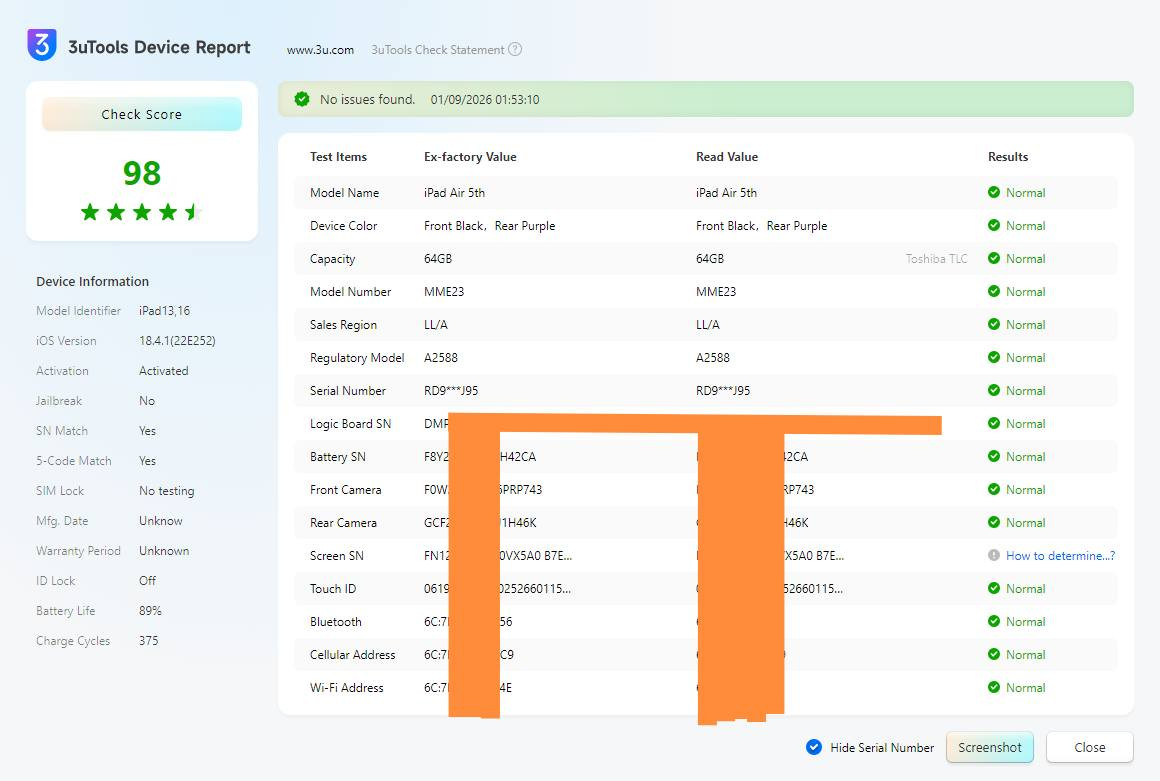Open the www.3u.com link
This screenshot has width=1160, height=781.
320,50
